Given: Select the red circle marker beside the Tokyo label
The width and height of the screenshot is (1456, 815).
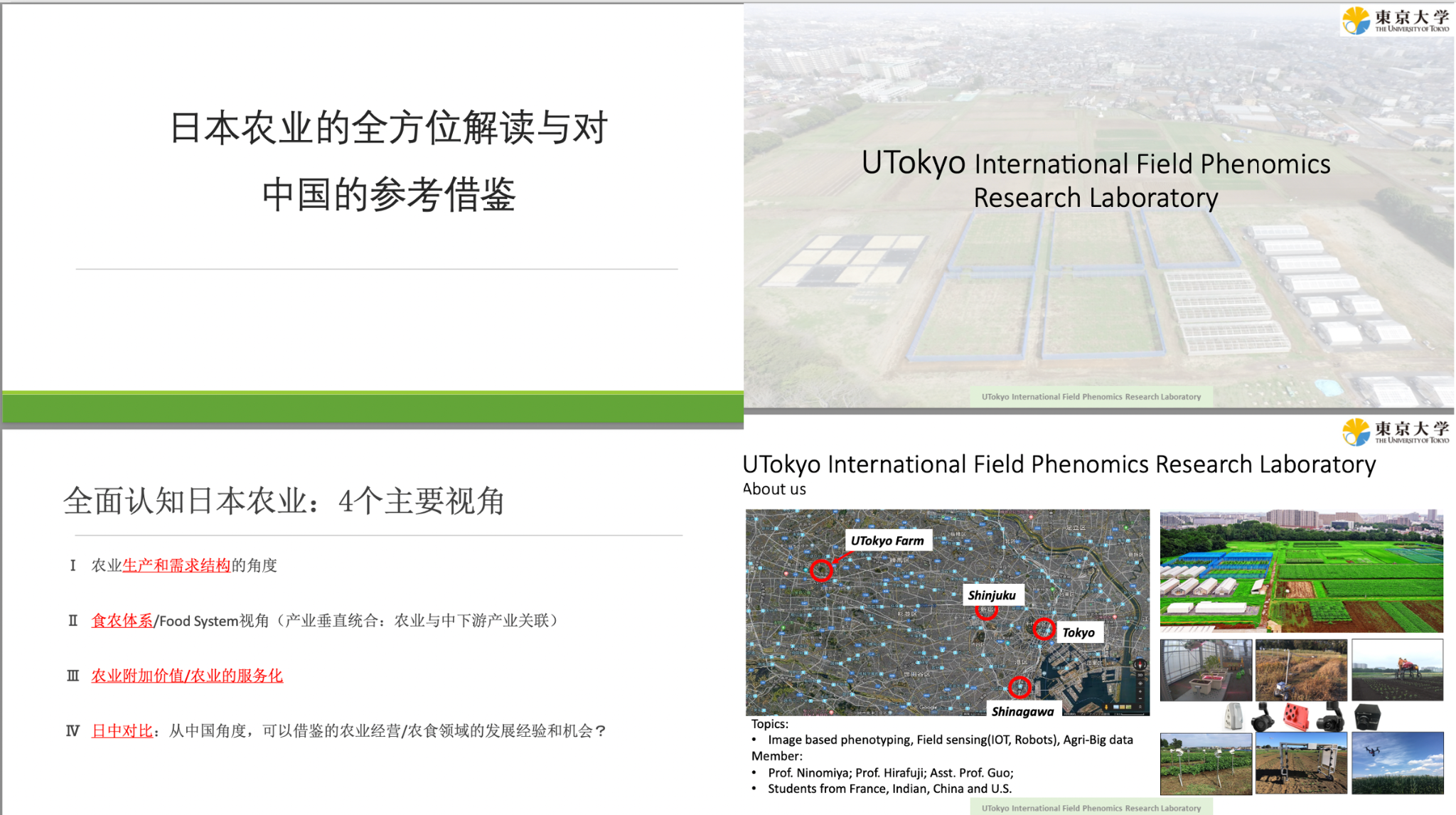Looking at the screenshot, I should pos(1043,629).
